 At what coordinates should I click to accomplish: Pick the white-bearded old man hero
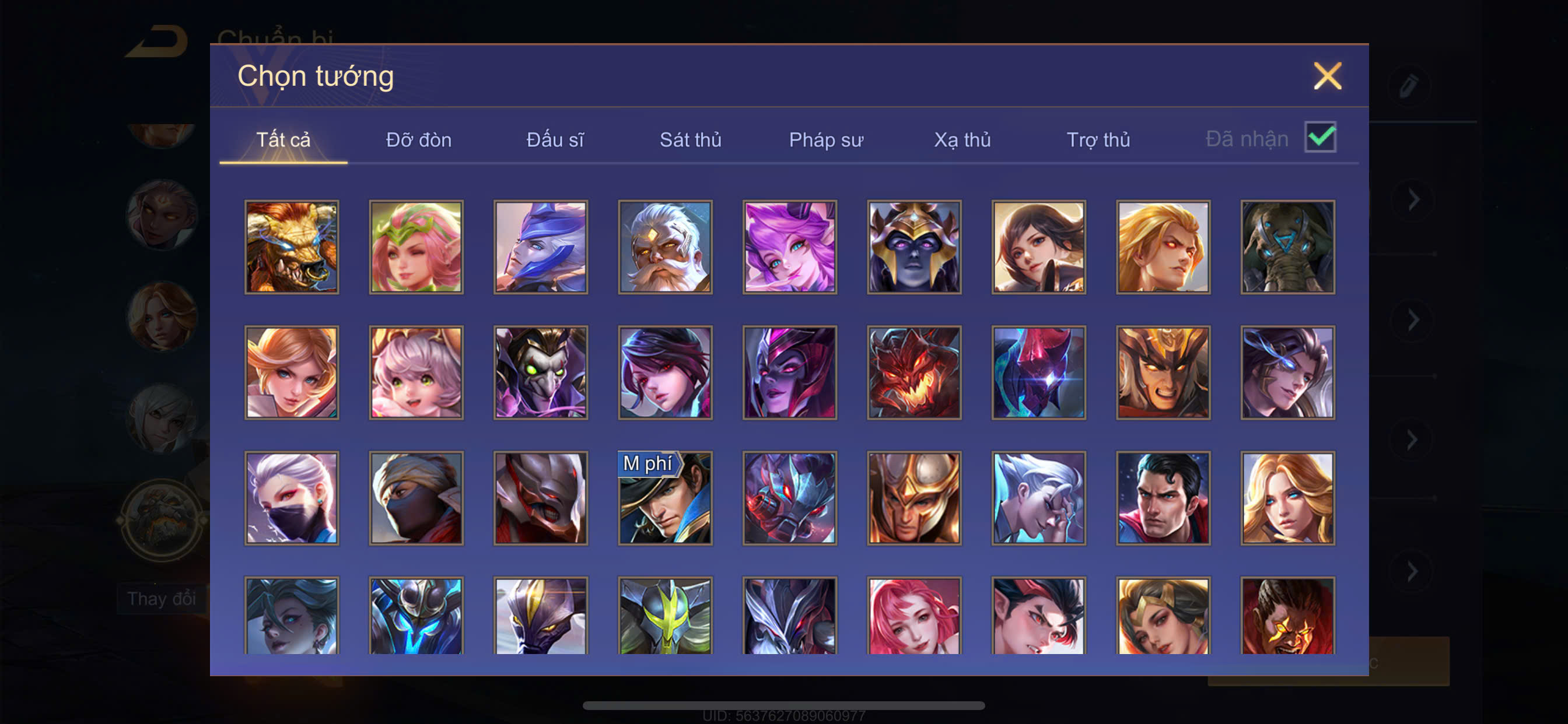(x=666, y=247)
